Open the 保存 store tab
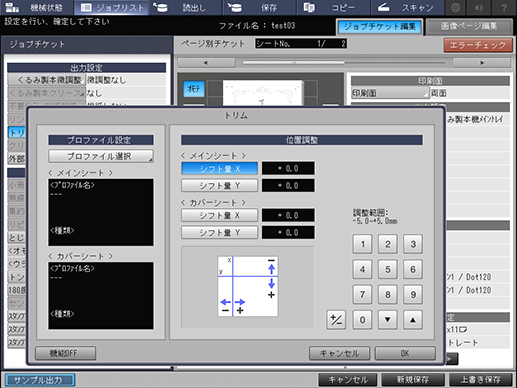Viewport: 517px width, 388px height. [x=260, y=7]
